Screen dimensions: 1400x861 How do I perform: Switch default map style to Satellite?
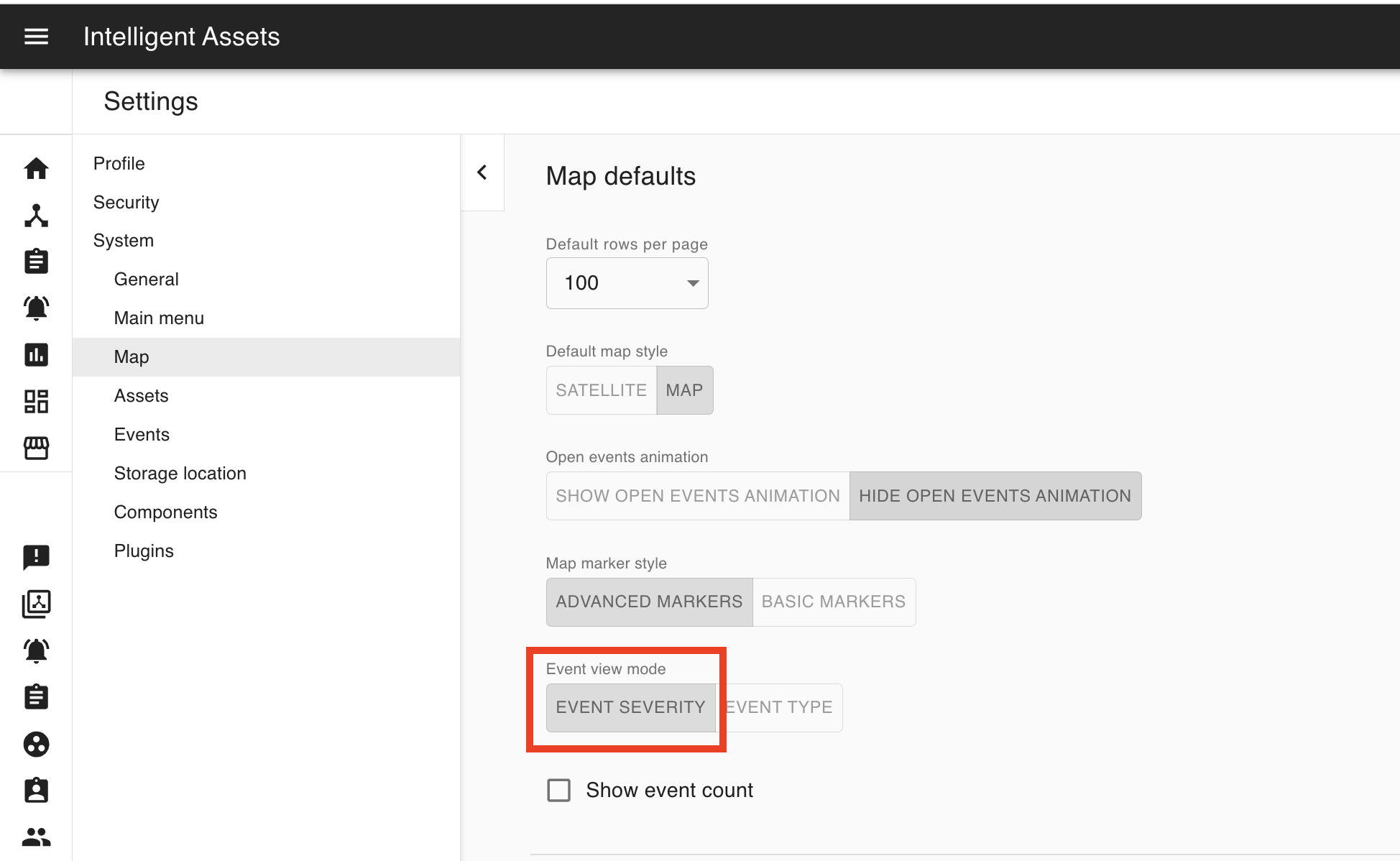[x=601, y=390]
